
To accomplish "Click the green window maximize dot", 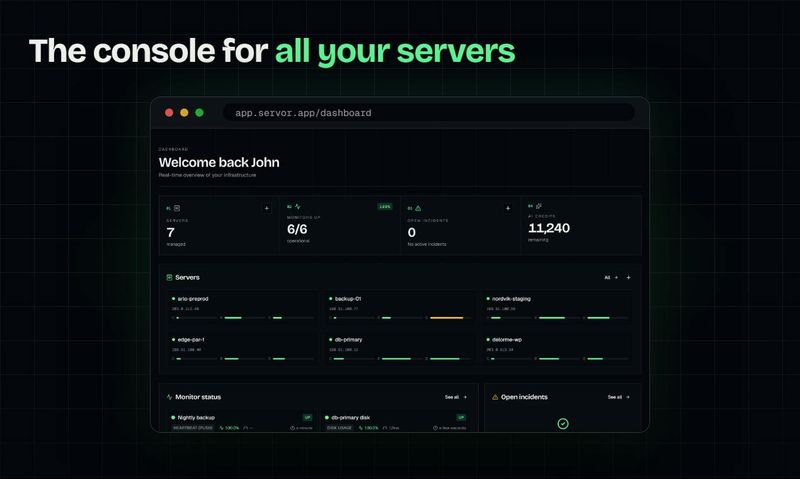I will (199, 113).
